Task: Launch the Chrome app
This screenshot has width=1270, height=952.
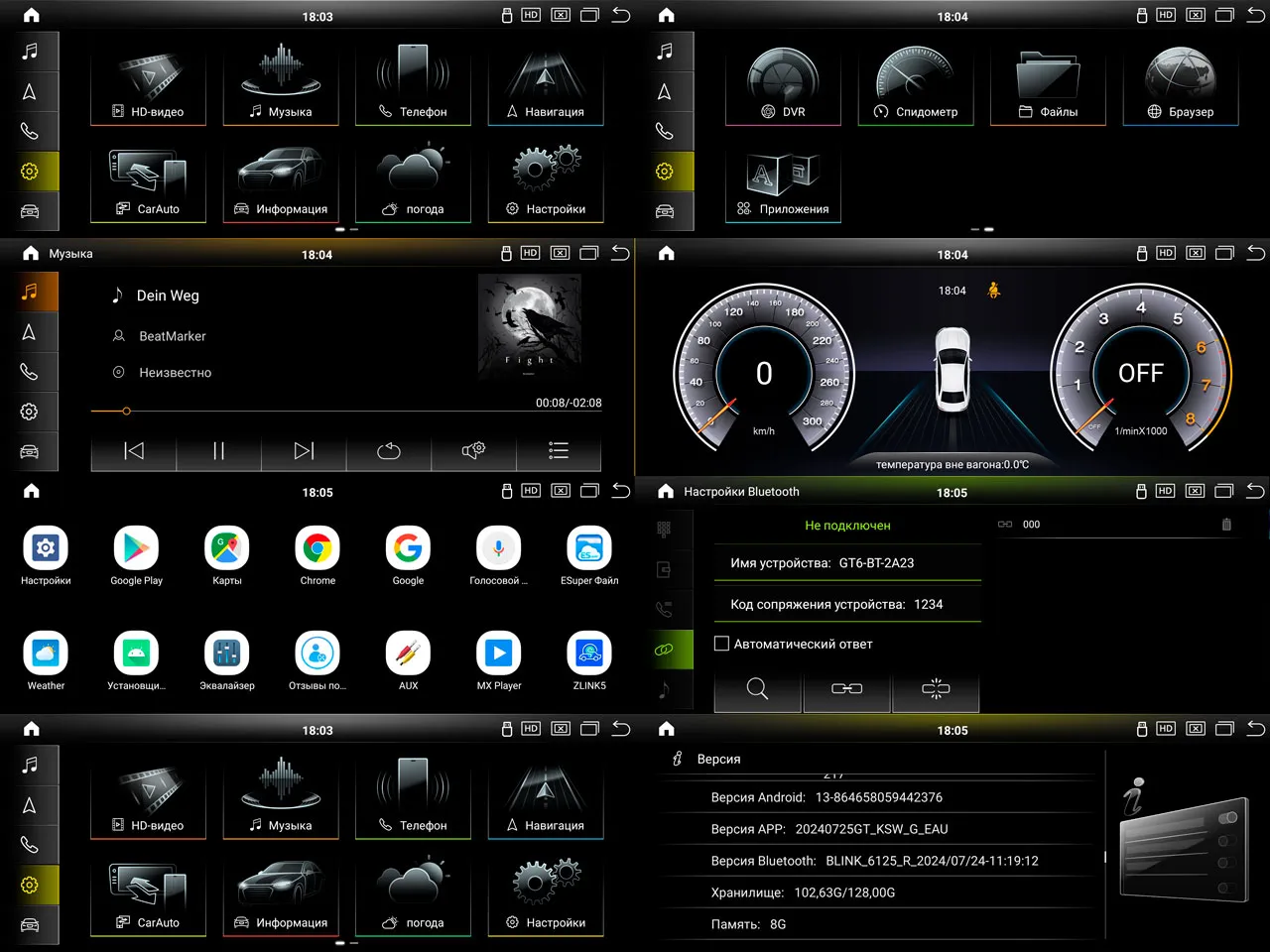Action: click(x=317, y=549)
